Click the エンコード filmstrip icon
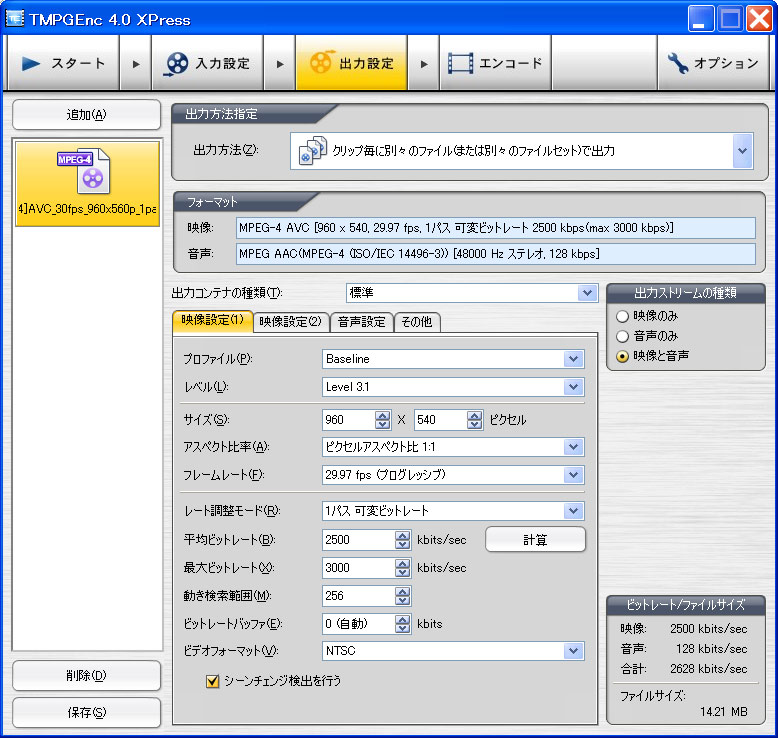The image size is (778, 738). pos(460,64)
